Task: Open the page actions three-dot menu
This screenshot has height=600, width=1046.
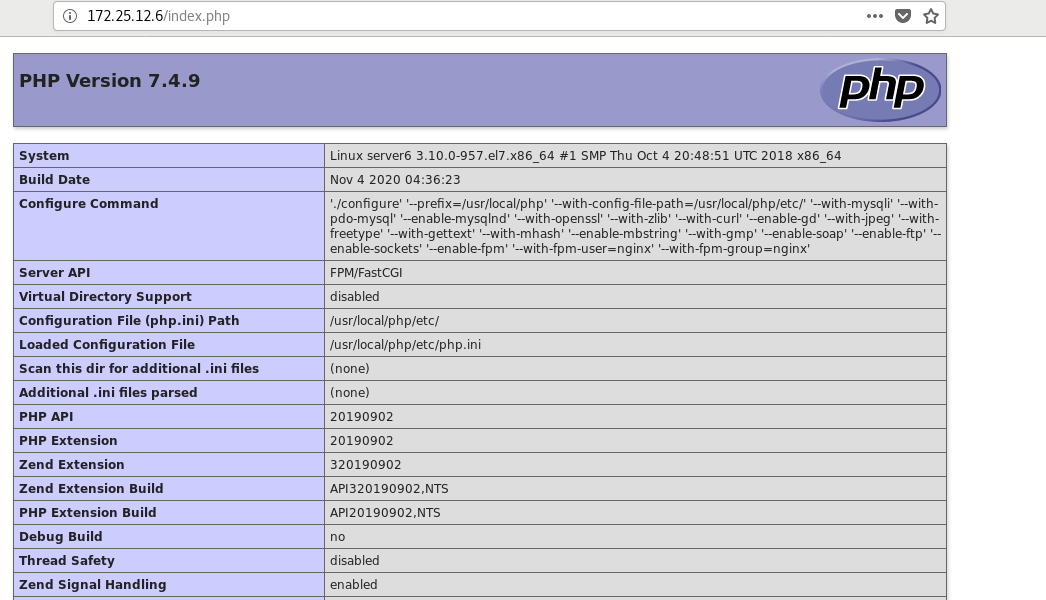Action: (x=875, y=16)
